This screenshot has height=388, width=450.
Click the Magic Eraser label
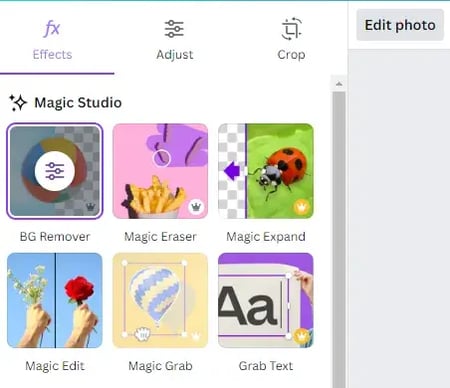click(x=160, y=237)
